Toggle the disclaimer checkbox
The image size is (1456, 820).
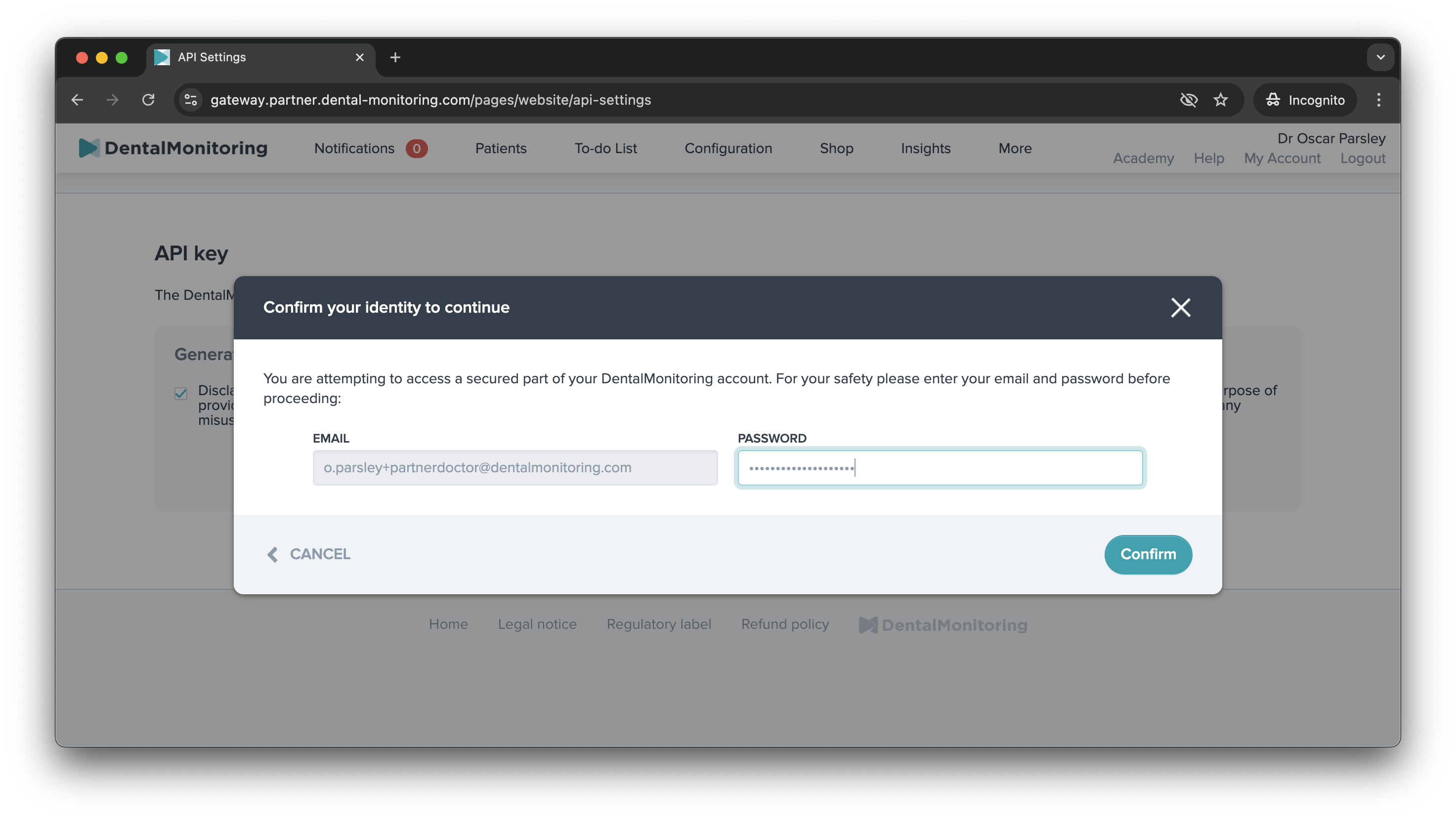coord(181,393)
